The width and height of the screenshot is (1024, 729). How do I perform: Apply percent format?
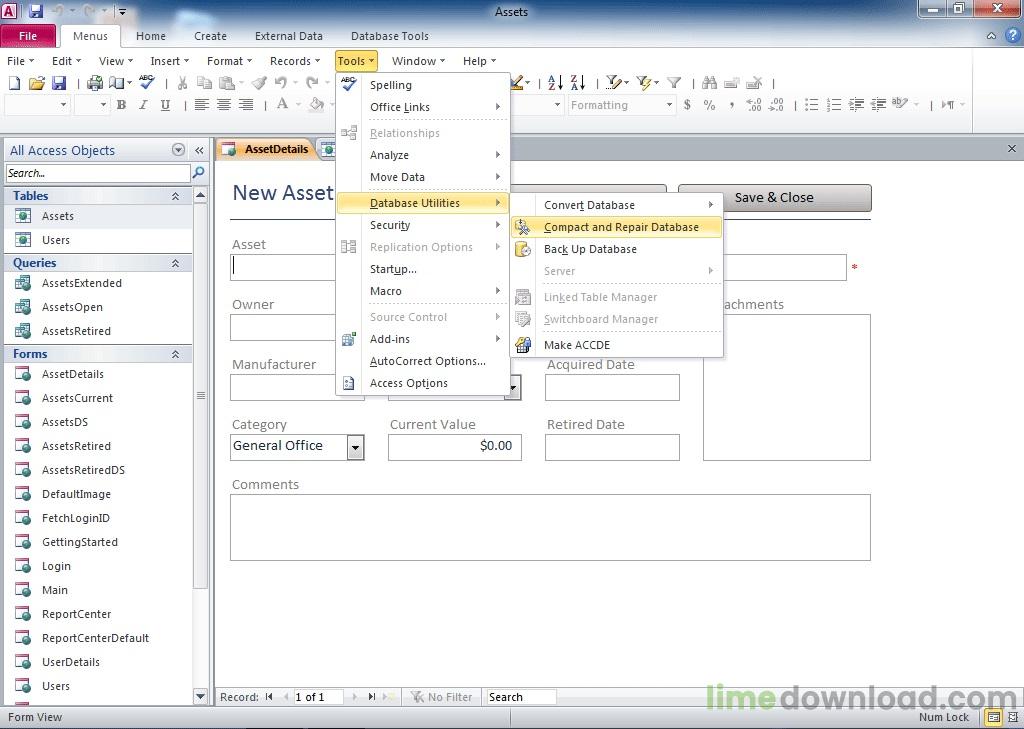[709, 105]
